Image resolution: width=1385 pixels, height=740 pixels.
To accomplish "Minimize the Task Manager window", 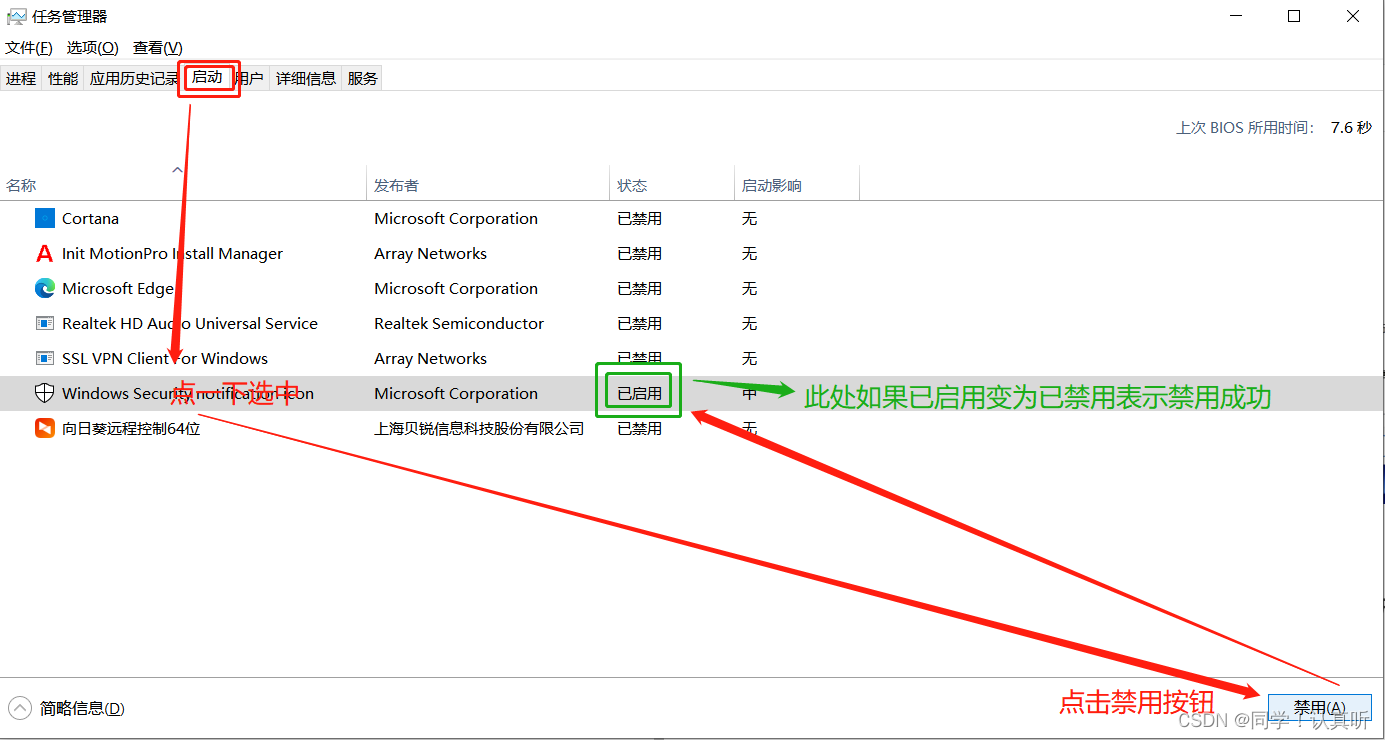I will click(1234, 16).
